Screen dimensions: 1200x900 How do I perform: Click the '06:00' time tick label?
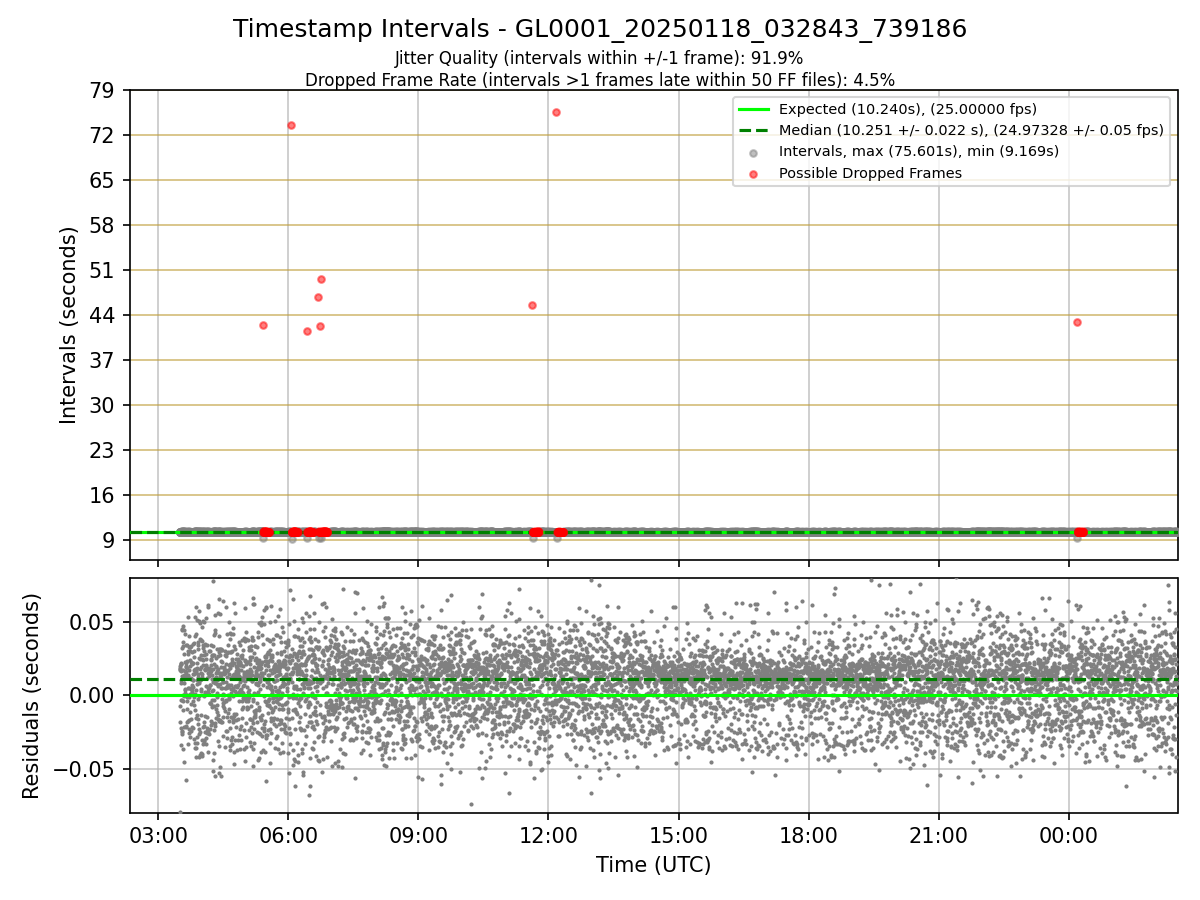tap(288, 835)
